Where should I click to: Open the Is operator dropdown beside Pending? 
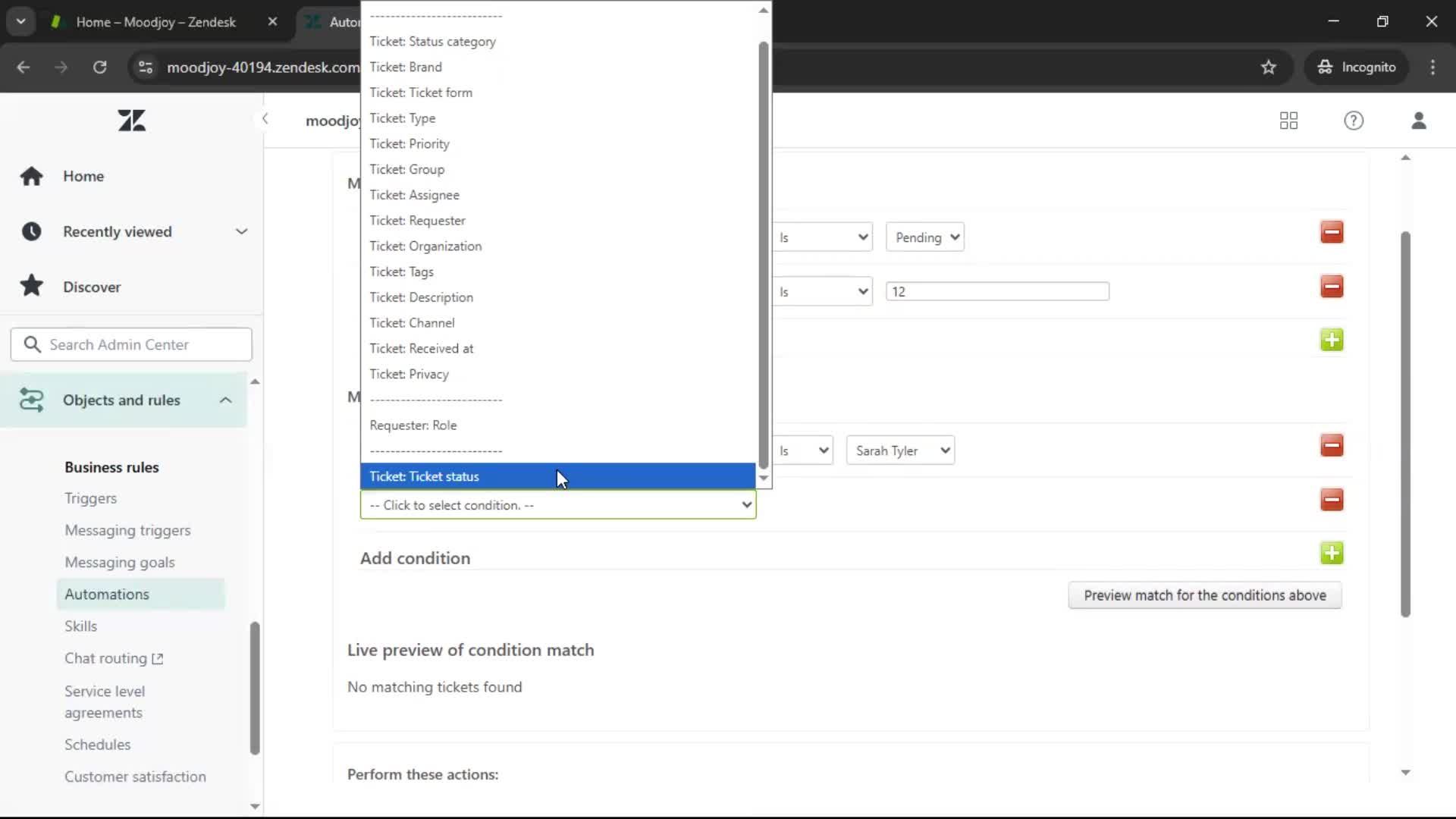[822, 237]
